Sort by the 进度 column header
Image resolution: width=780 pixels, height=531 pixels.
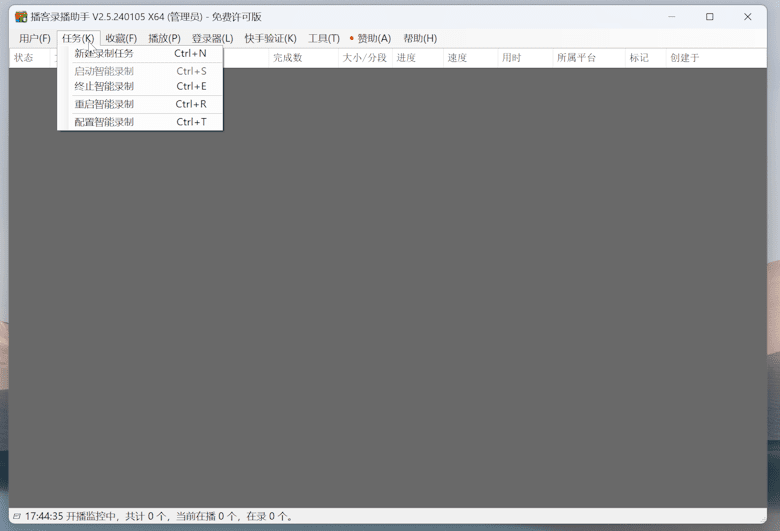click(418, 58)
